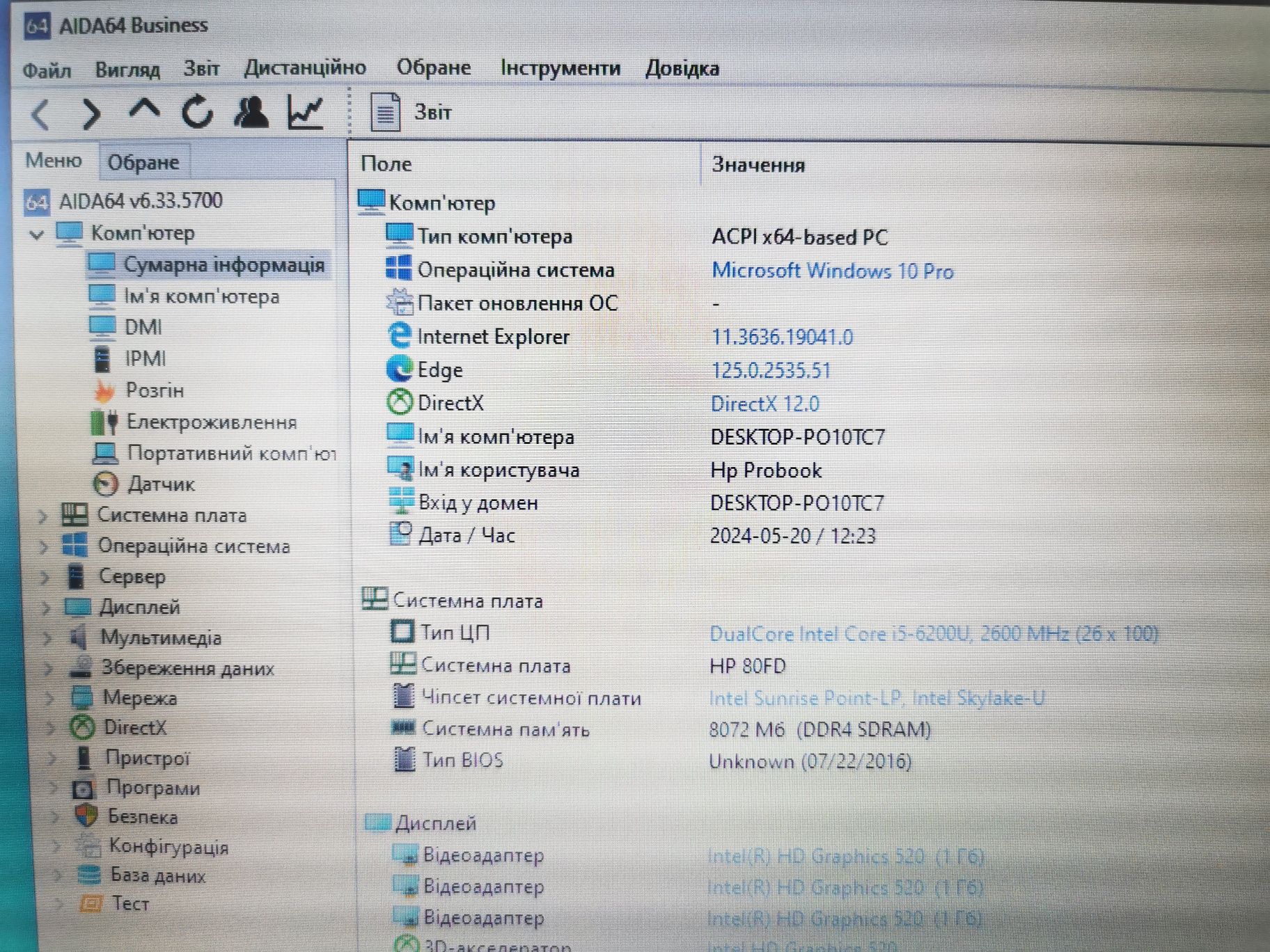Viewport: 1270px width, 952px height.
Task: Select the Програми tree item
Action: tap(153, 788)
